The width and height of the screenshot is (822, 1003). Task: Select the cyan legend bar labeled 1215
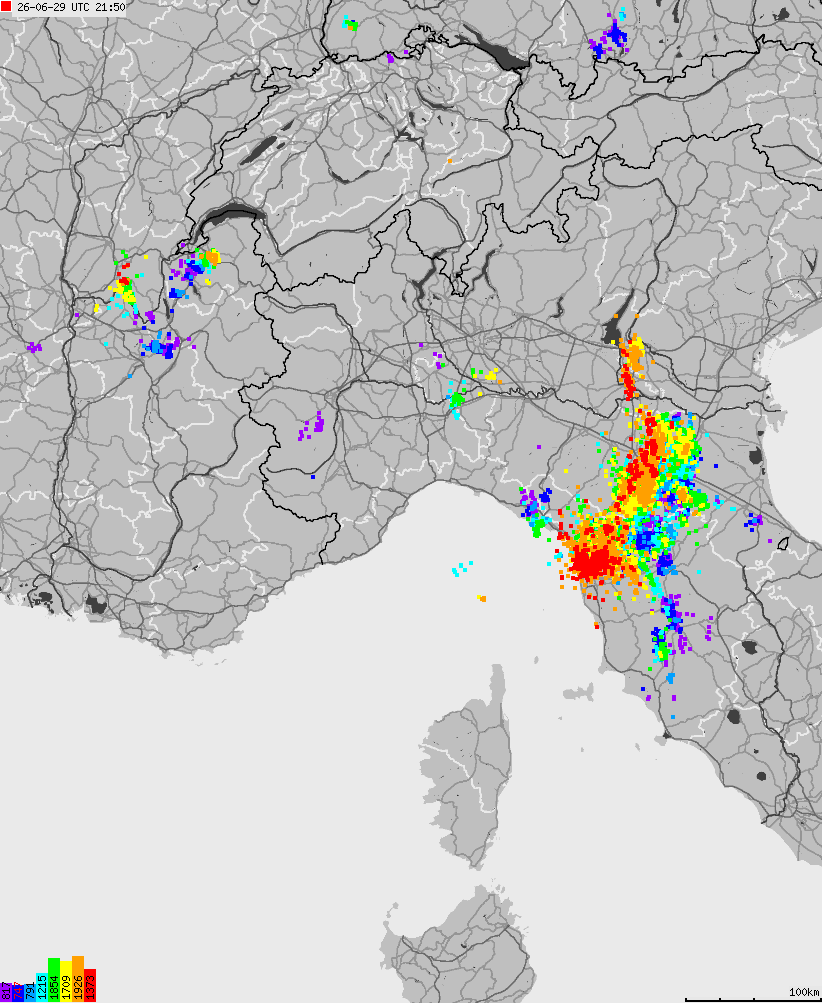click(42, 987)
